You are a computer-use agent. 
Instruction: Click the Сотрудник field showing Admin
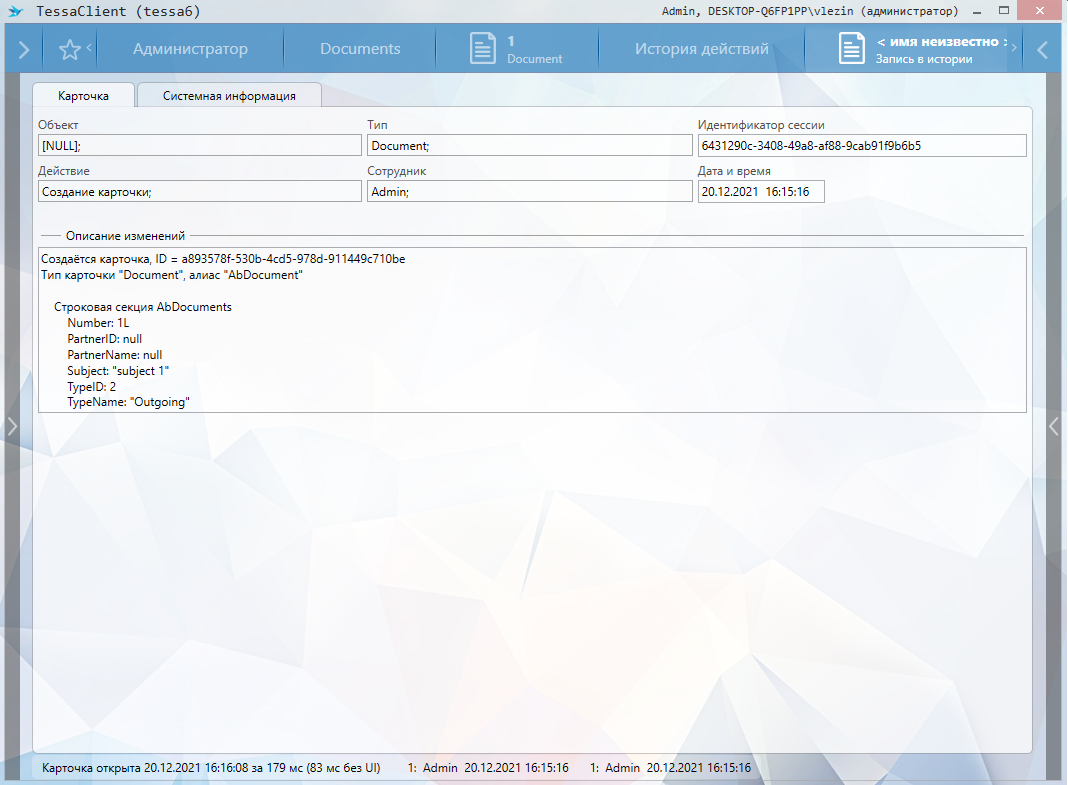pyautogui.click(x=528, y=191)
